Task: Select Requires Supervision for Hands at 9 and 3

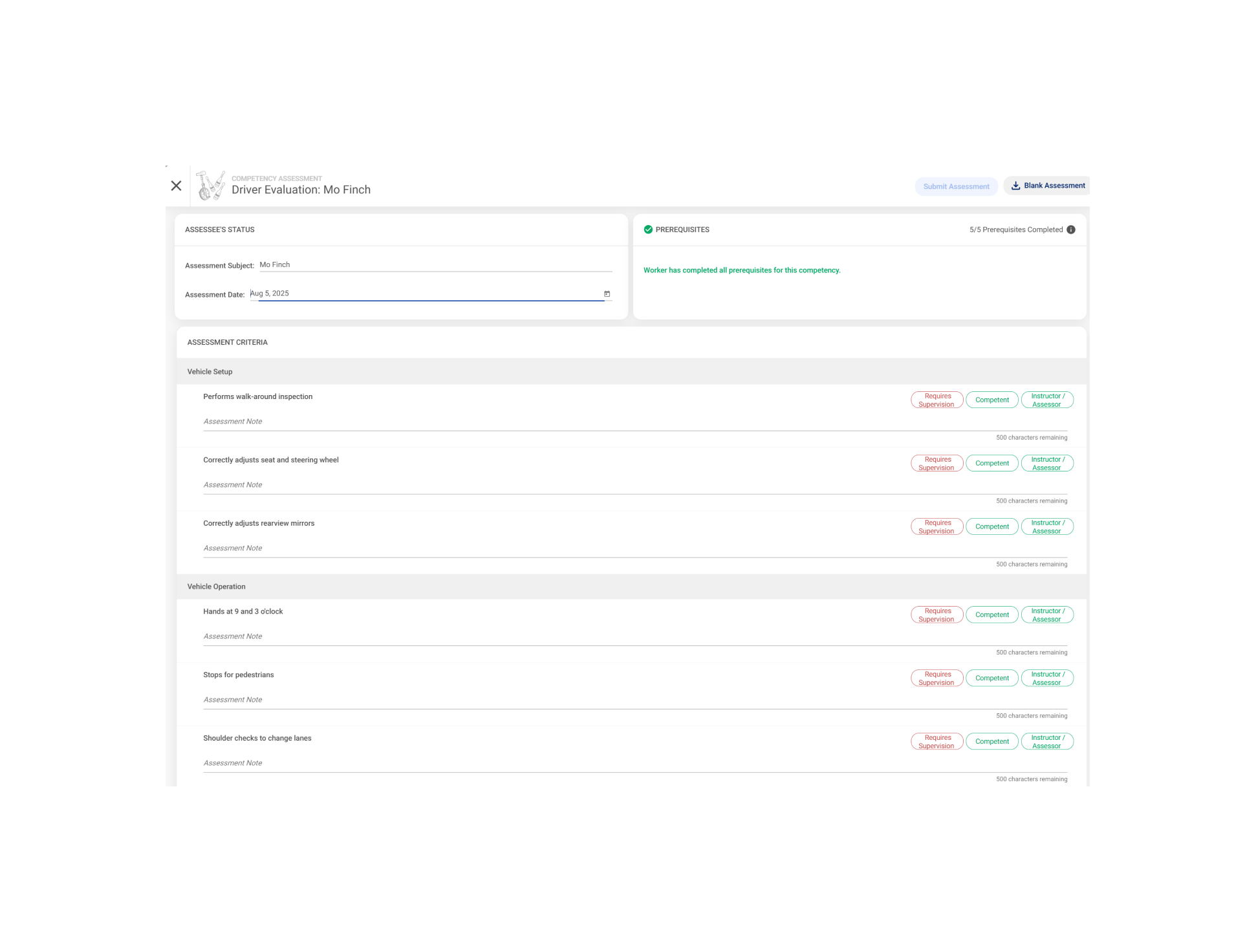Action: 937,614
